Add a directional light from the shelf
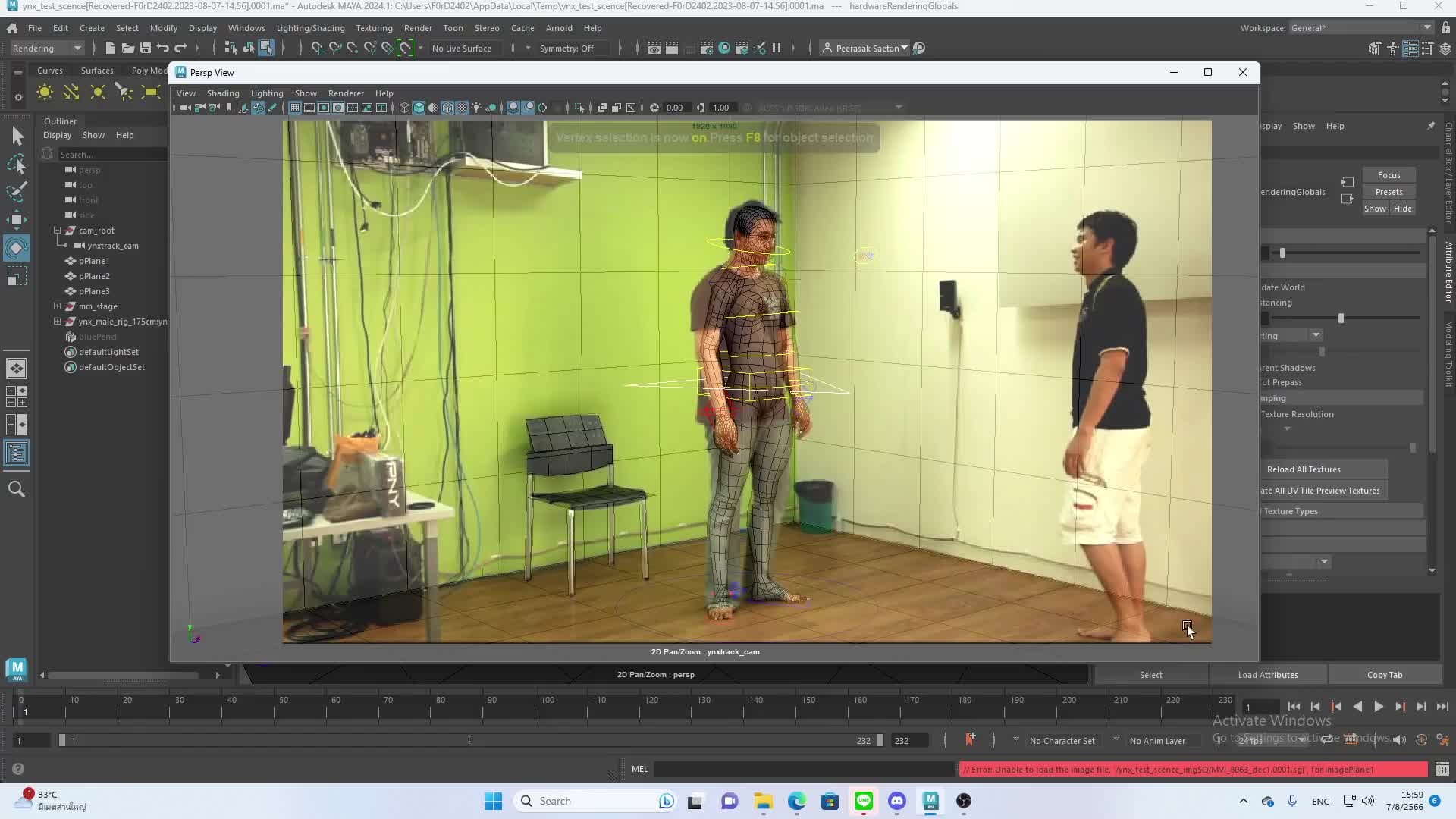The image size is (1456, 819). coord(71,92)
